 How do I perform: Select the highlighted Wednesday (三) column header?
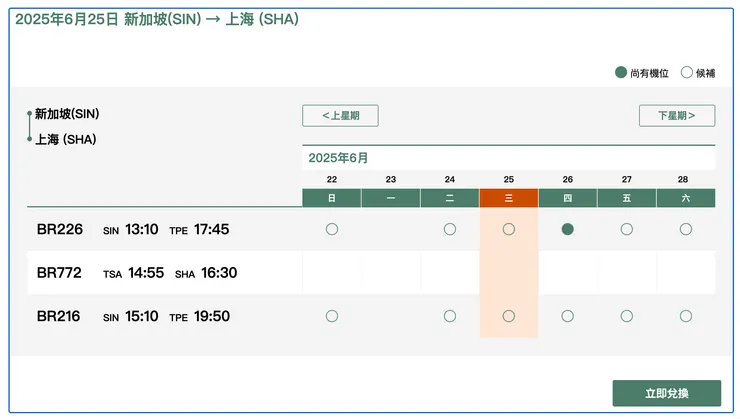[x=509, y=198]
